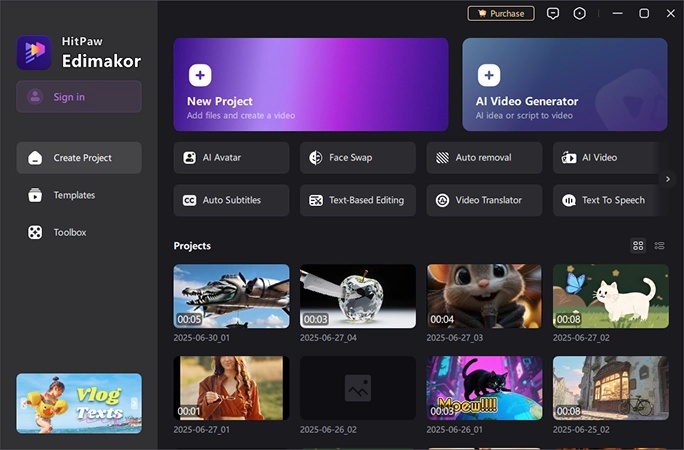Open the Auto removal tool
The width and height of the screenshot is (684, 450).
[x=484, y=157]
